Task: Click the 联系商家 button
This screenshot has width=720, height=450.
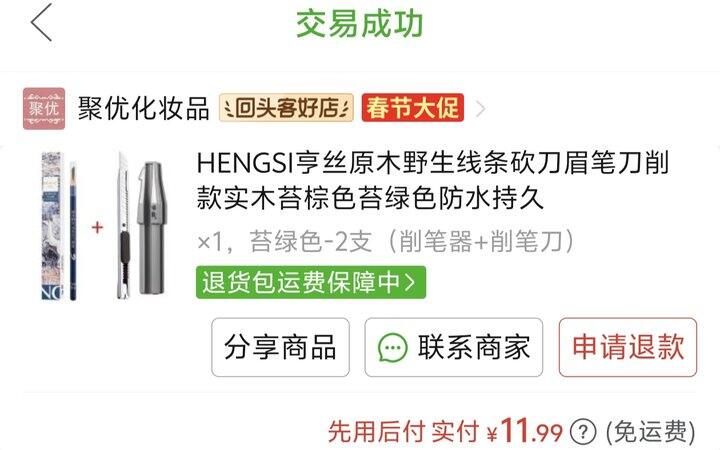Action: [x=454, y=347]
